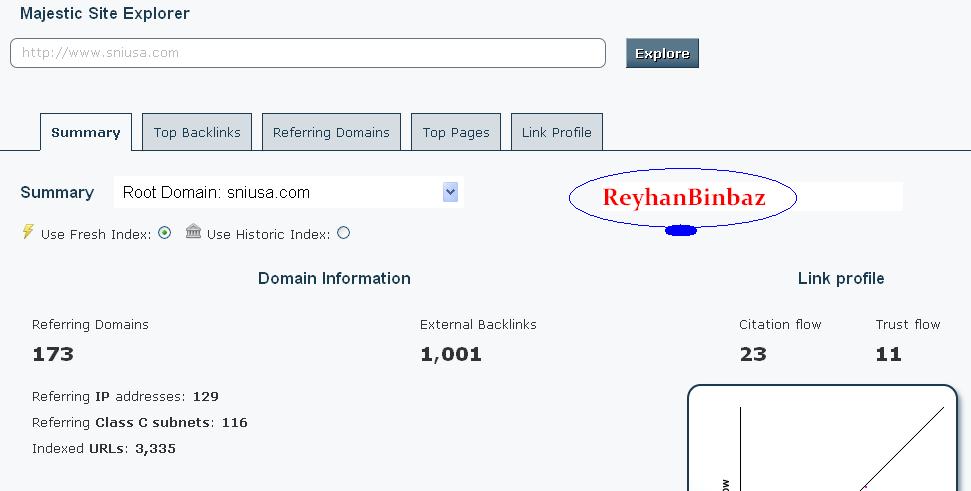This screenshot has height=491, width=971.
Task: Click the Link profile heading
Action: (x=841, y=279)
